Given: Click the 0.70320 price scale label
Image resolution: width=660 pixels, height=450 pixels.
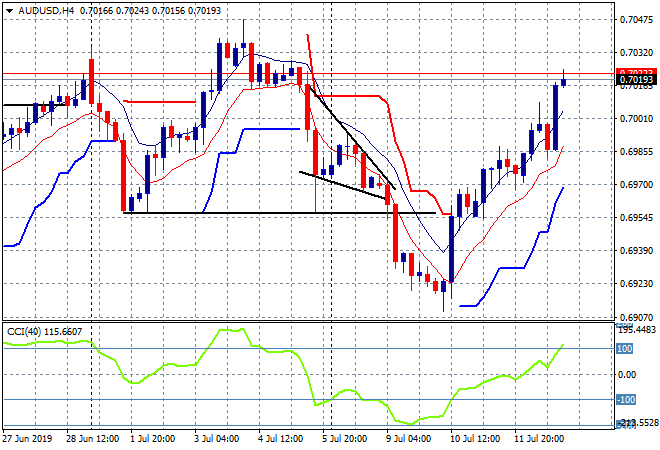Looking at the screenshot, I should (636, 53).
